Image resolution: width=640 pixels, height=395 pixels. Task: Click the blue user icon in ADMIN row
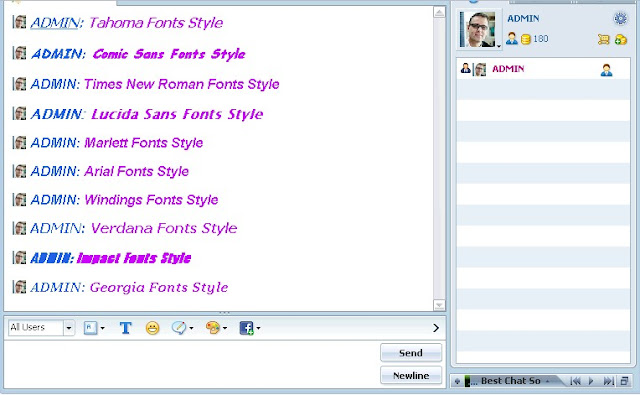[x=606, y=70]
